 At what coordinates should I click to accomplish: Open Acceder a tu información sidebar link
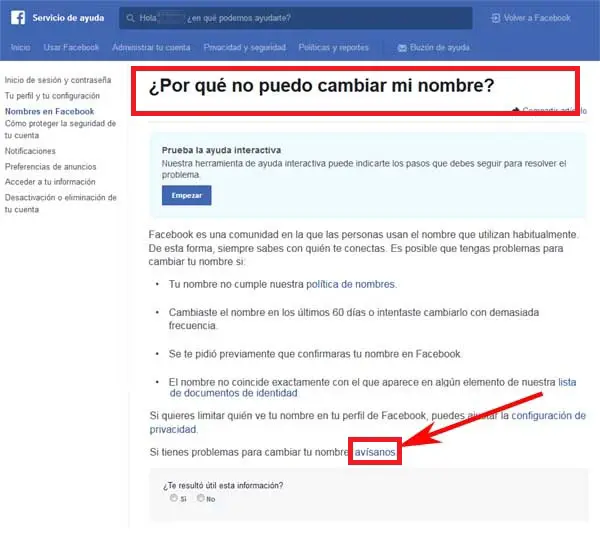point(50,182)
